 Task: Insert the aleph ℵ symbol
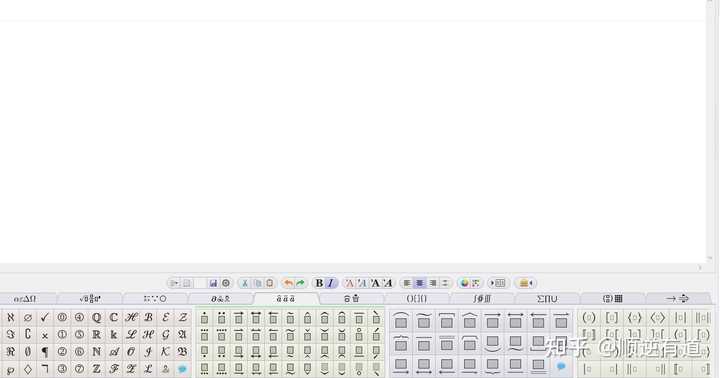[x=11, y=317]
